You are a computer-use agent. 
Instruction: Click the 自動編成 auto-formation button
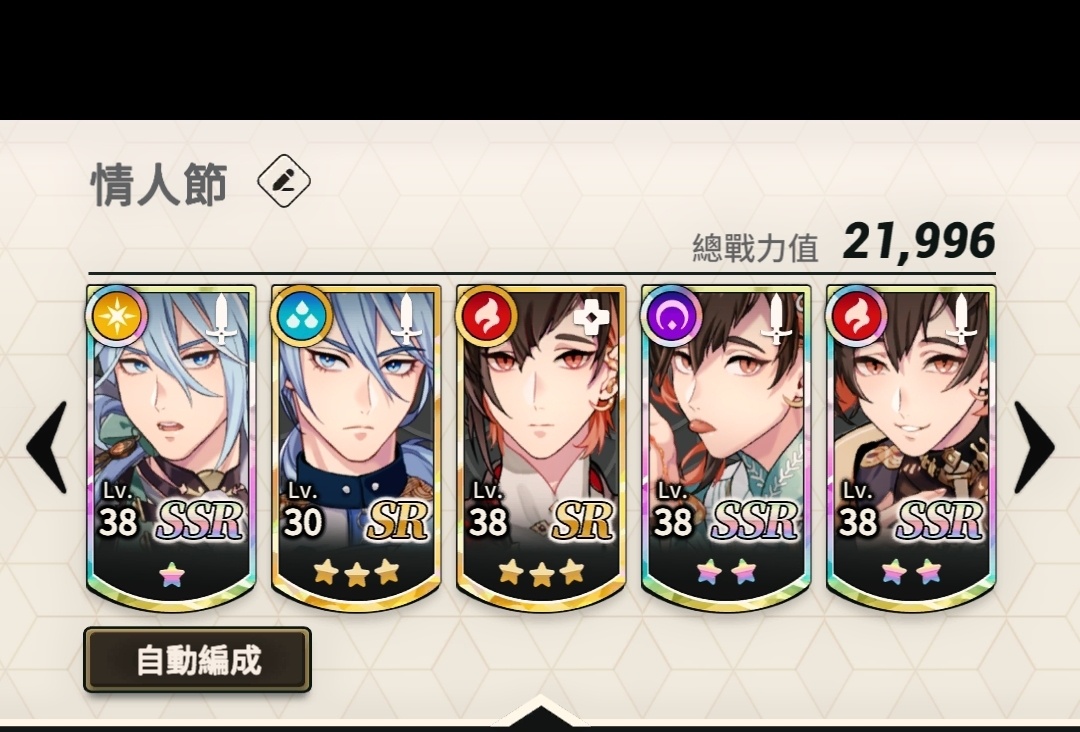click(198, 660)
